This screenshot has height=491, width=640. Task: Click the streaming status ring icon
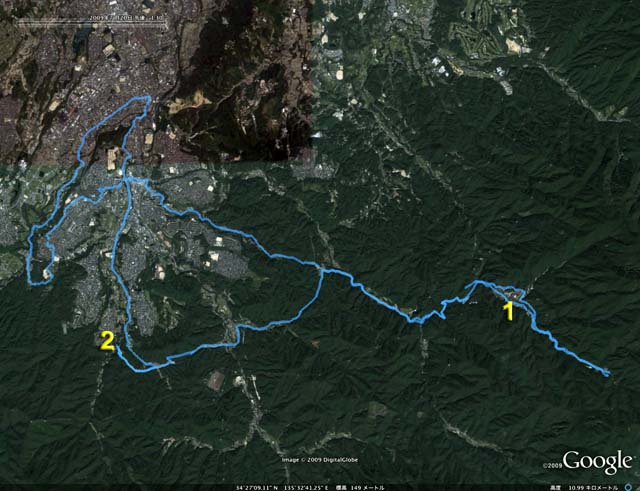click(627, 488)
